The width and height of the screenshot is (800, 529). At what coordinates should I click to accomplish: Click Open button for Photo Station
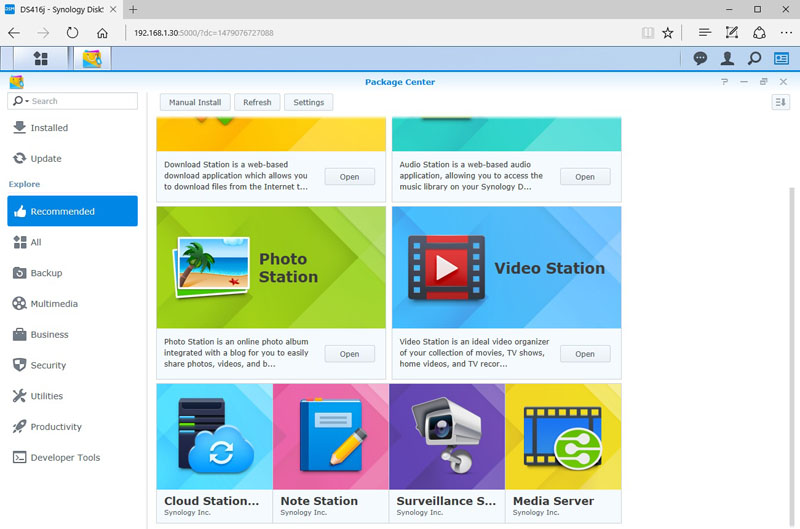tap(349, 354)
